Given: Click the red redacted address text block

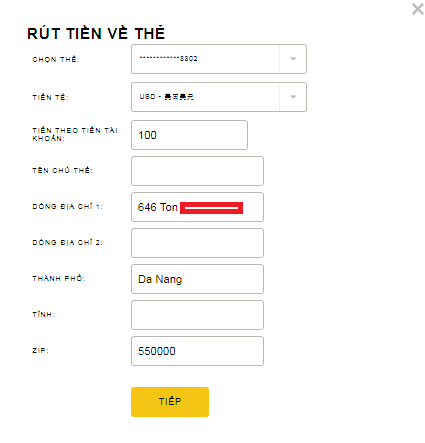Looking at the screenshot, I should pos(211,208).
